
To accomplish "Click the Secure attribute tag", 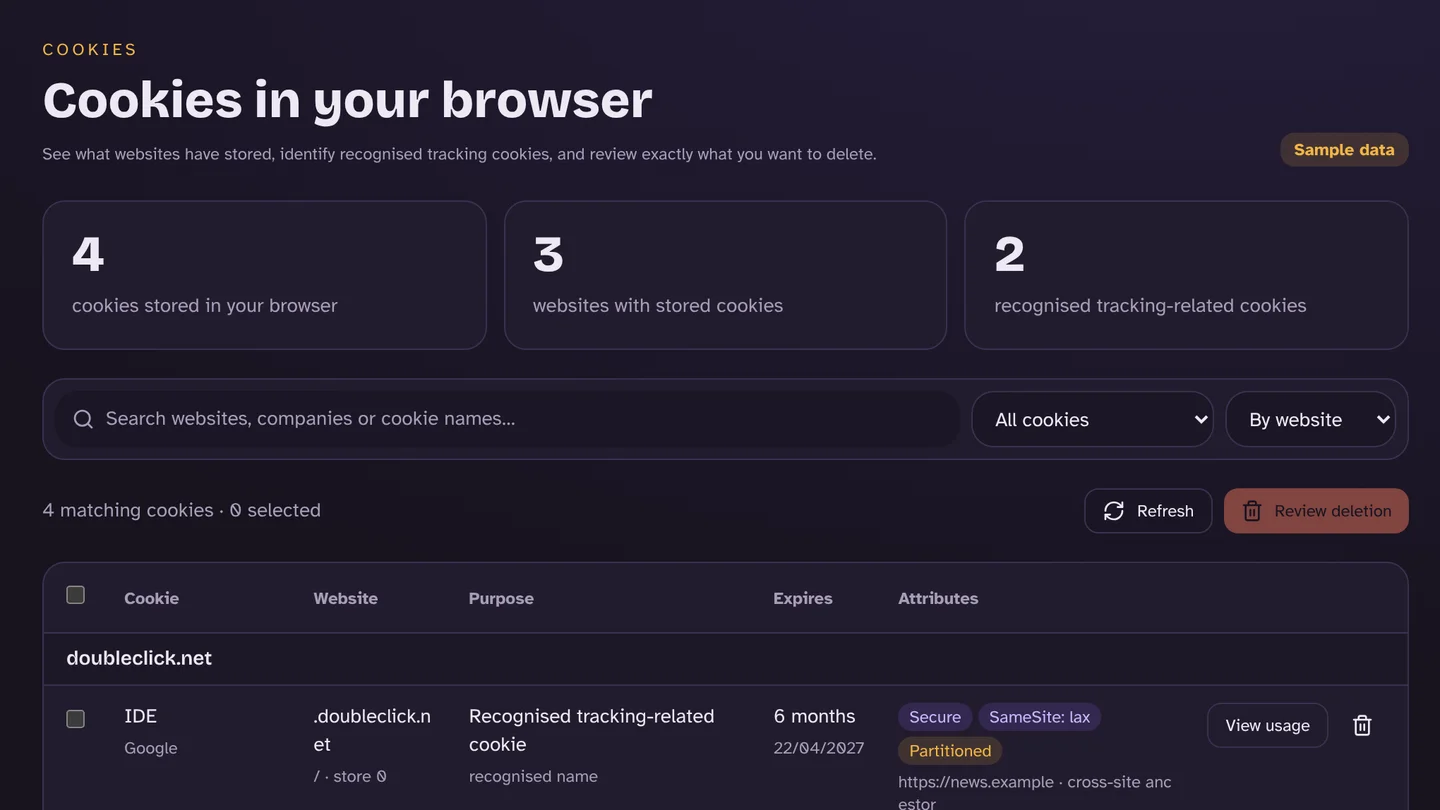I will pos(935,717).
